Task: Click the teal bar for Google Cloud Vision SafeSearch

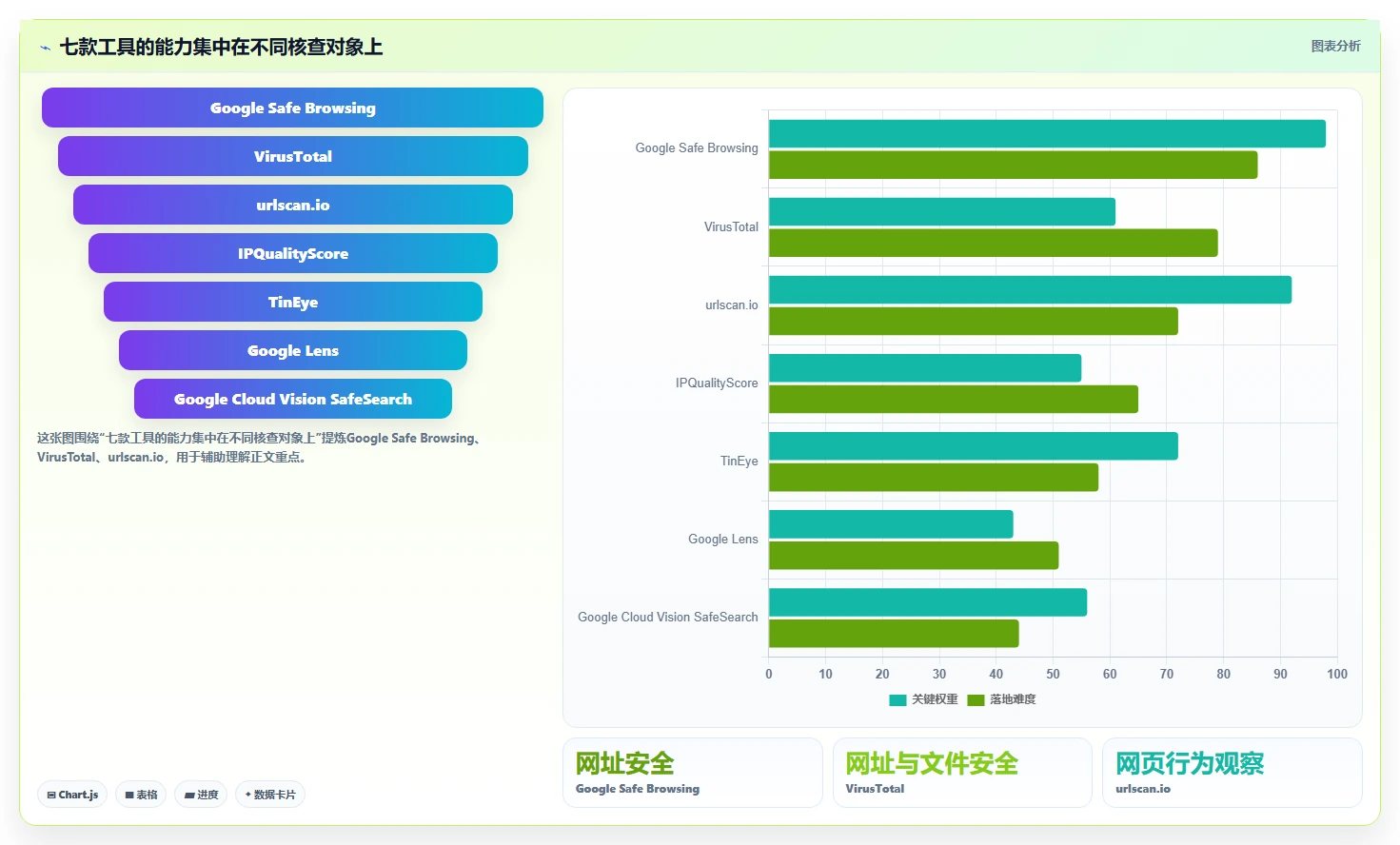Action: 928,601
